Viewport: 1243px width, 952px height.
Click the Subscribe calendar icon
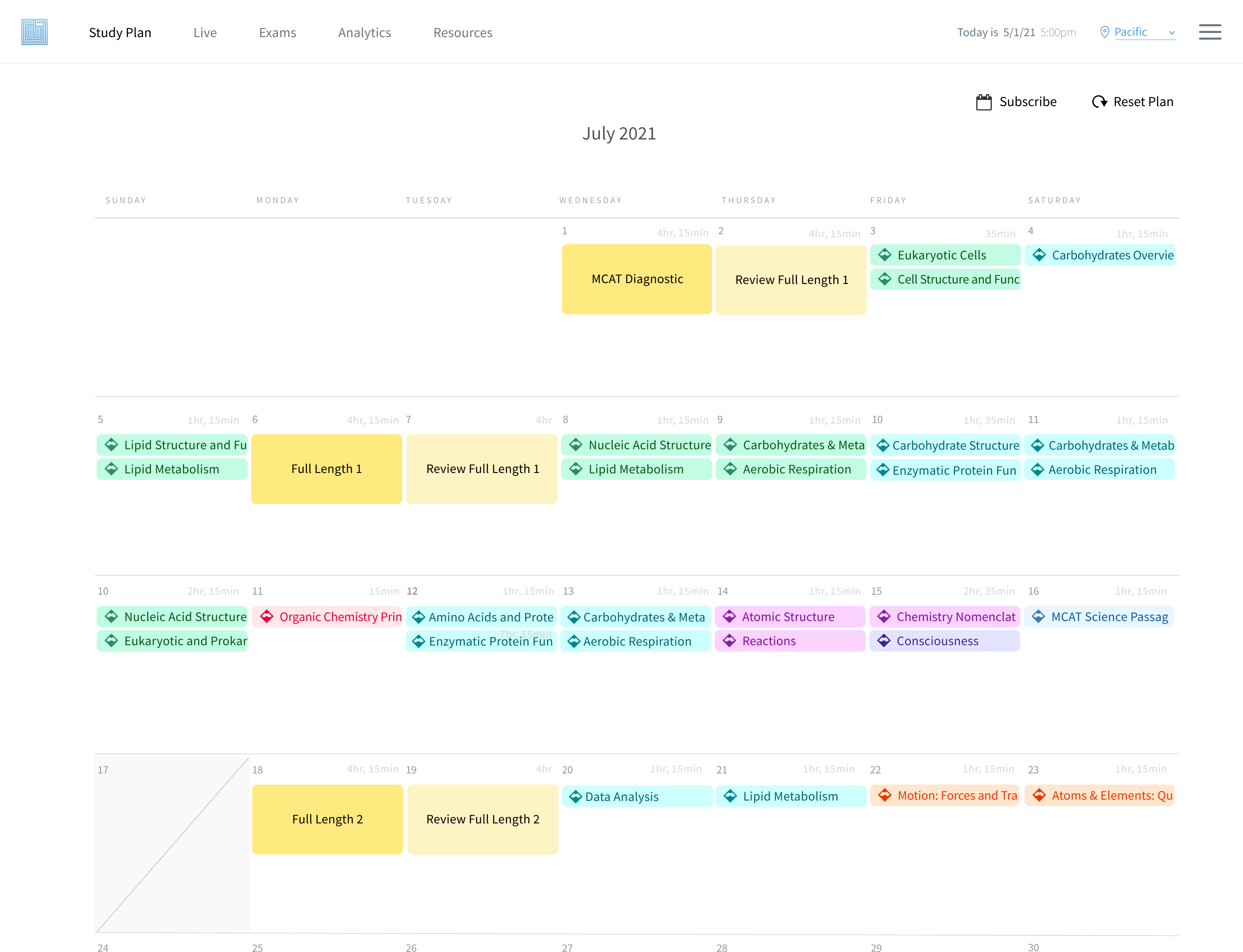coord(984,102)
